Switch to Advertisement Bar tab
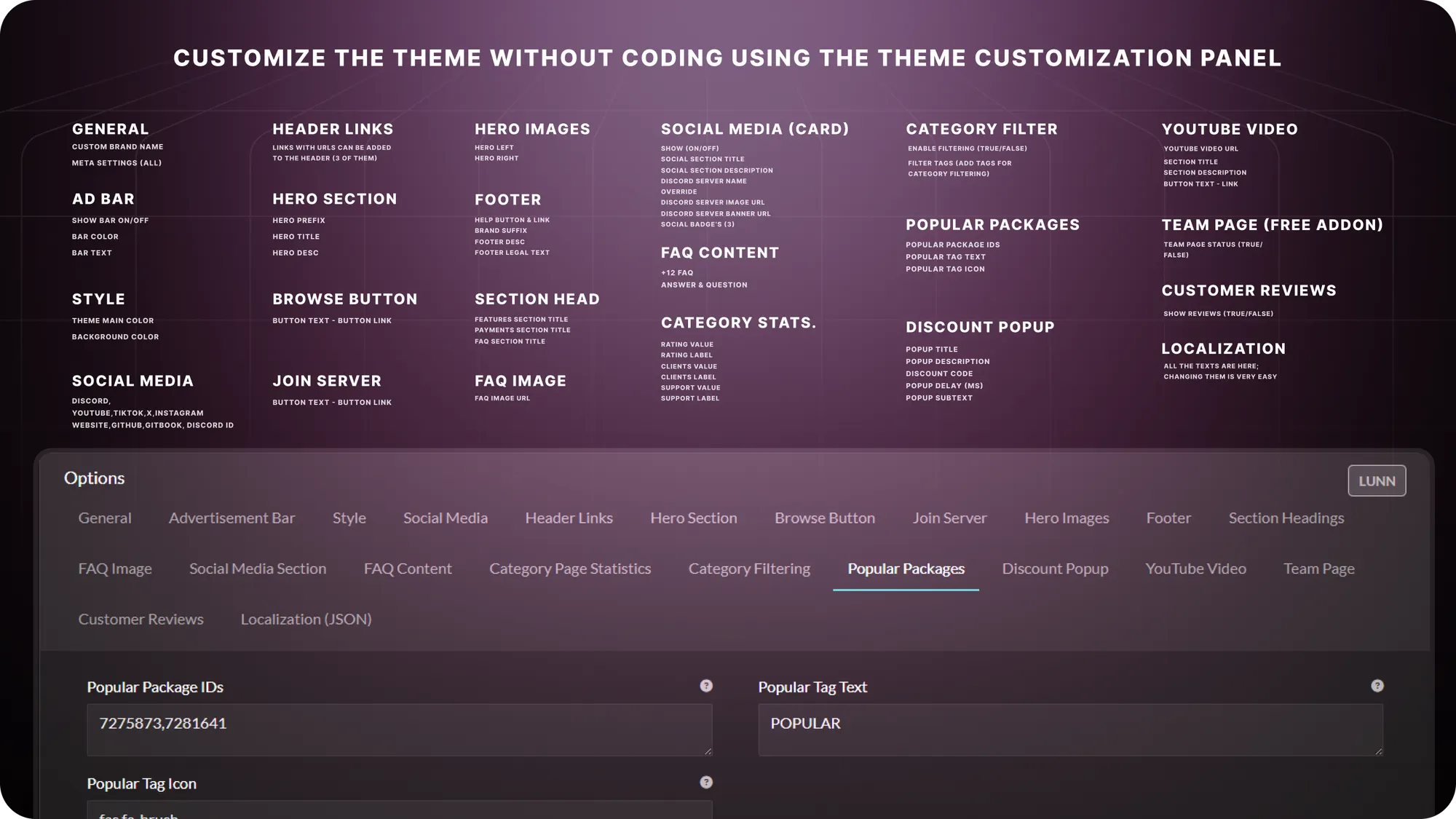This screenshot has width=1456, height=819. point(232,518)
